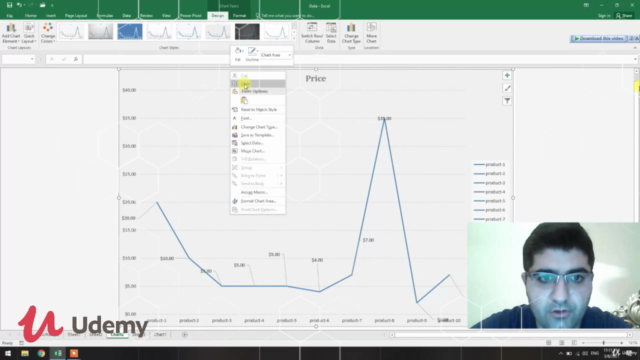640x360 pixels.
Task: Select the dark black chart style thumbnail
Action: [x=247, y=31]
